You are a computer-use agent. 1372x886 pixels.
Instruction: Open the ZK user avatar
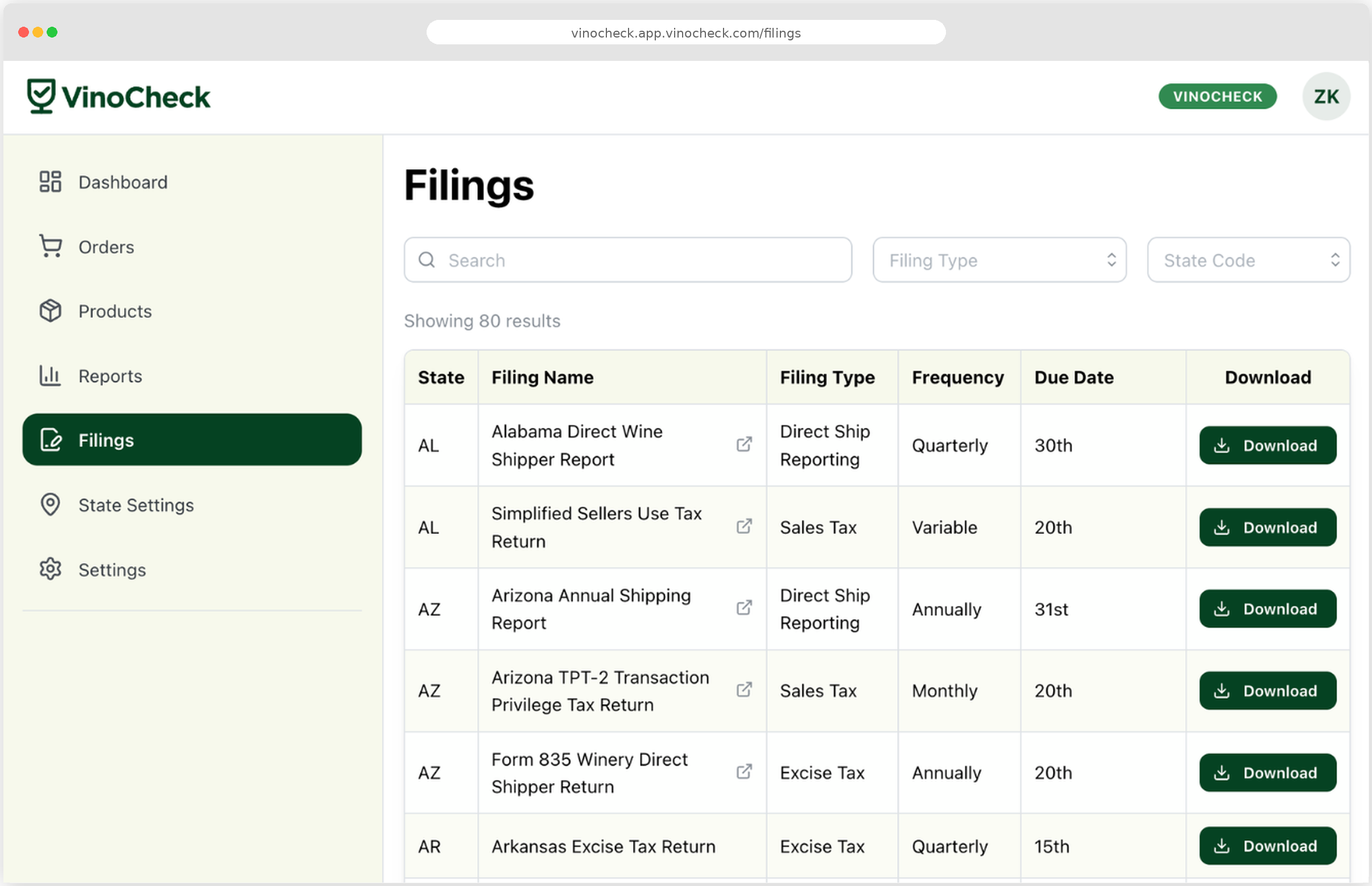1326,96
